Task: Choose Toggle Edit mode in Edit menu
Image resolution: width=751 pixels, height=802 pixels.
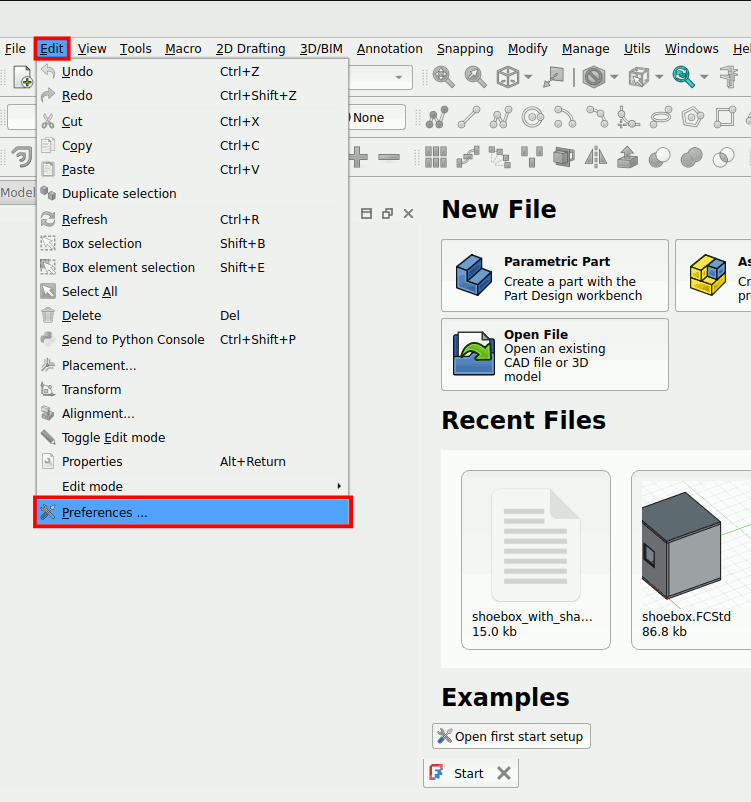Action: pos(113,437)
